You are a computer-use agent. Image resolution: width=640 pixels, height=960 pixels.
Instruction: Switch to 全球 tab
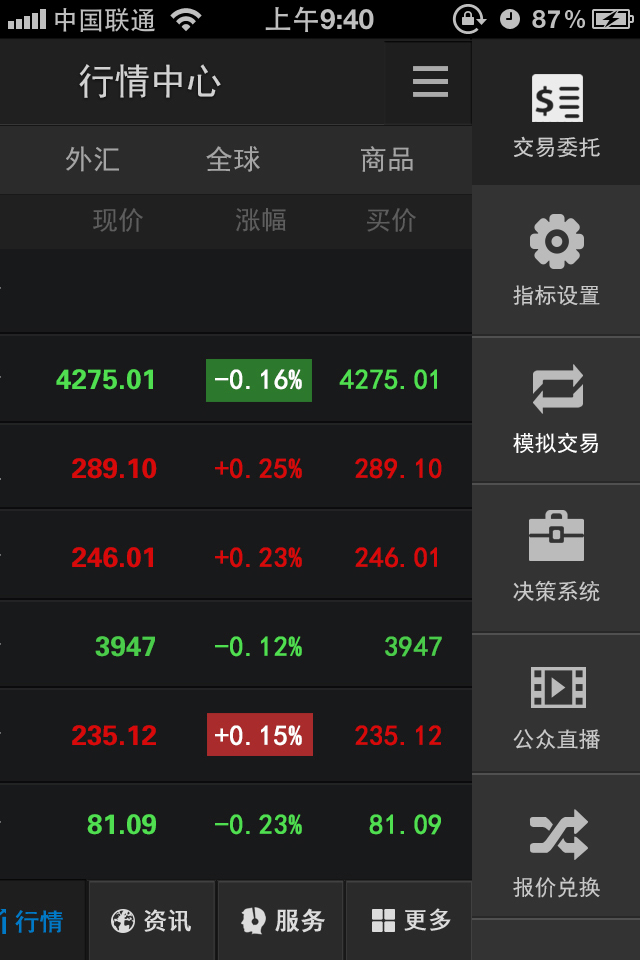coord(233,160)
